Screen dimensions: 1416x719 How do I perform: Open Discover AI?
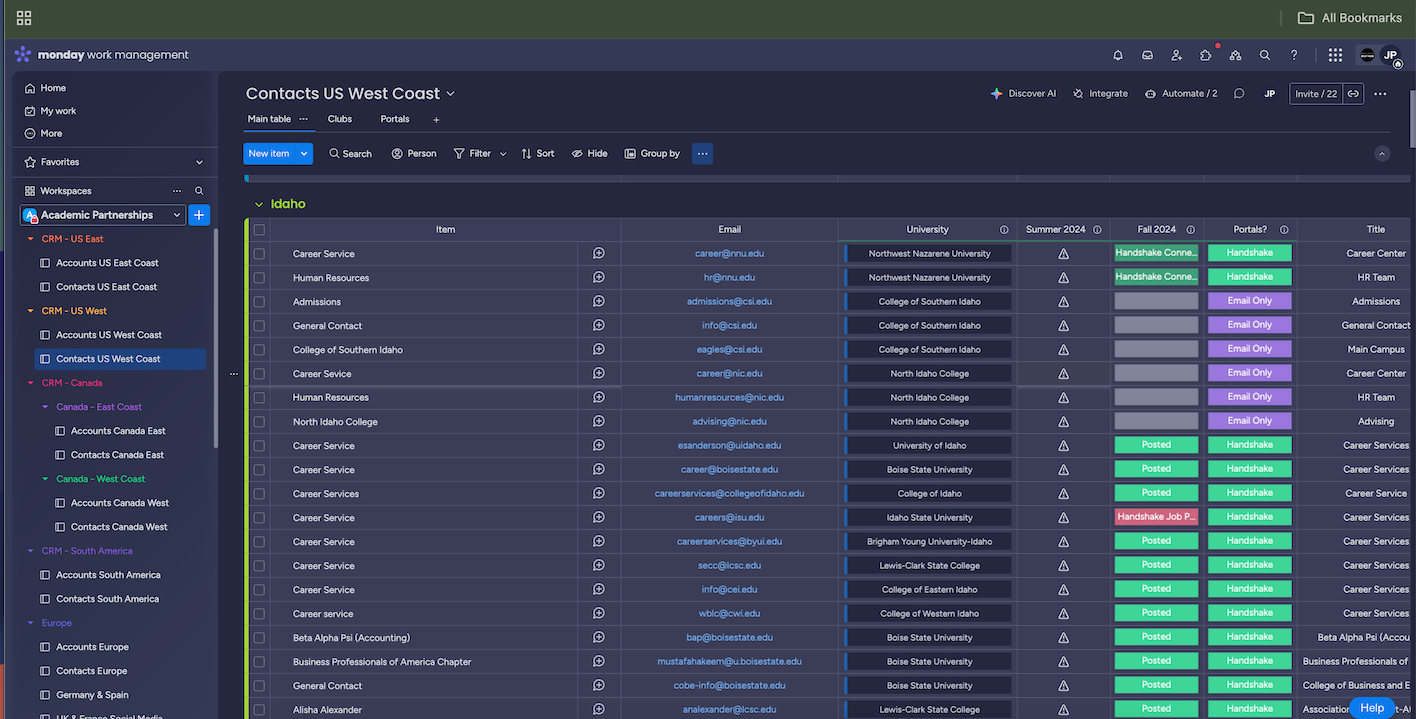[1023, 94]
